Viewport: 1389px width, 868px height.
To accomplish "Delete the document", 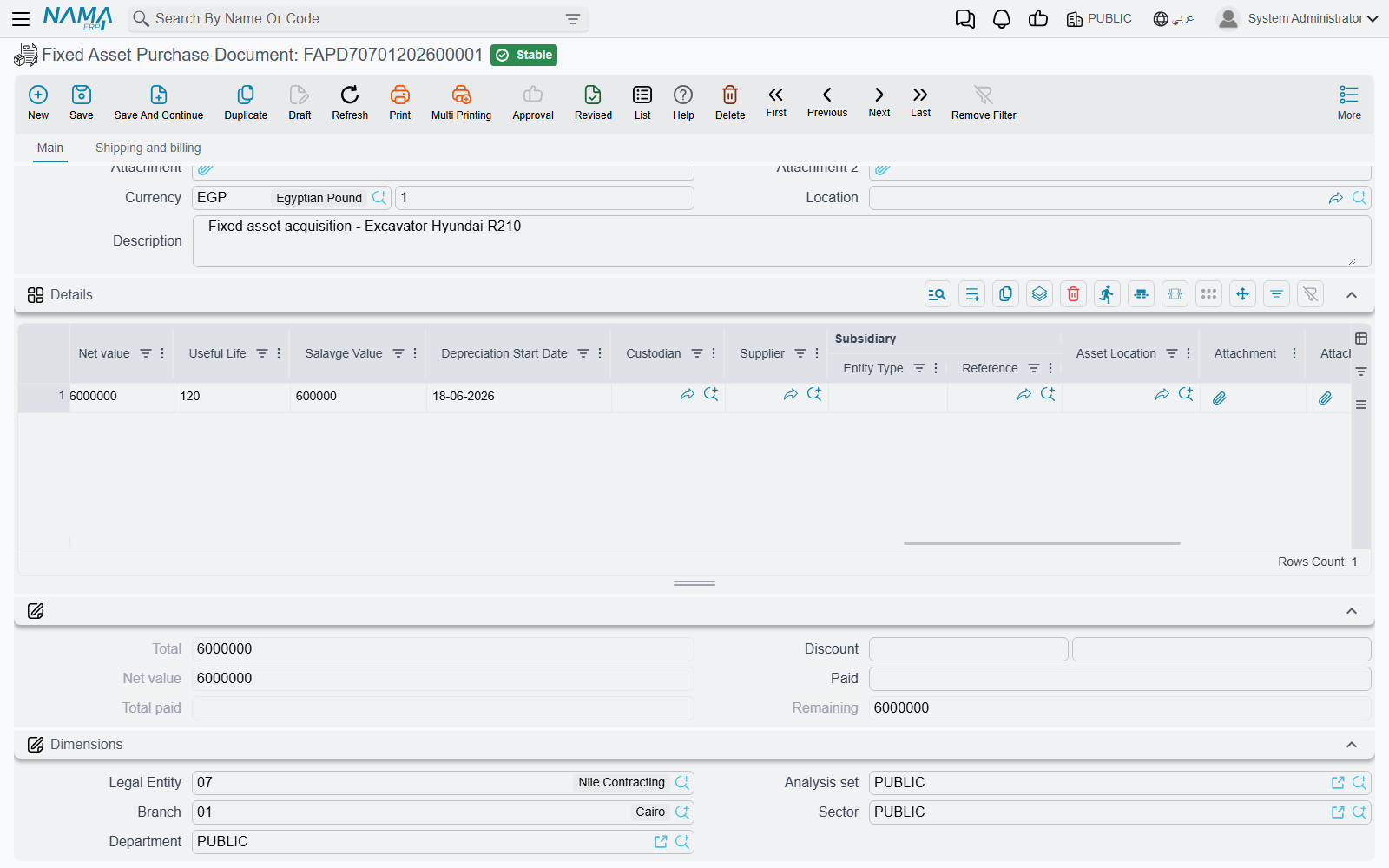I will 730,102.
